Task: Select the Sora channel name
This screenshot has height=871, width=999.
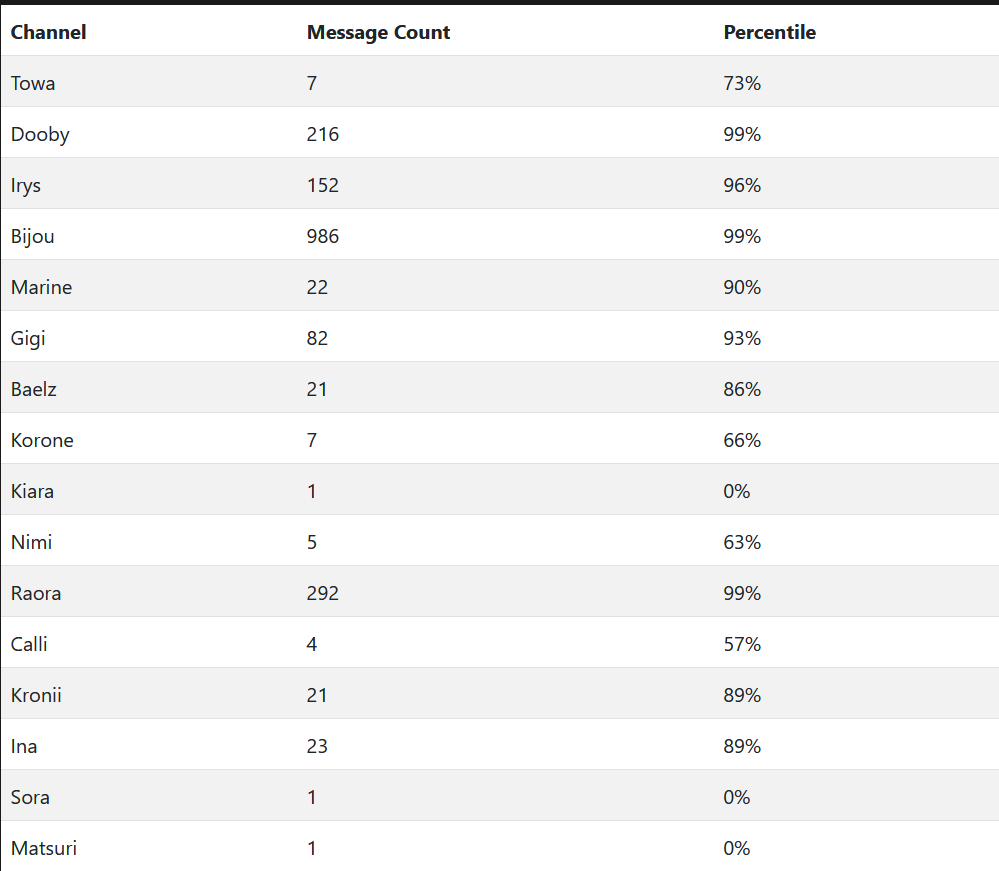Action: pos(30,797)
